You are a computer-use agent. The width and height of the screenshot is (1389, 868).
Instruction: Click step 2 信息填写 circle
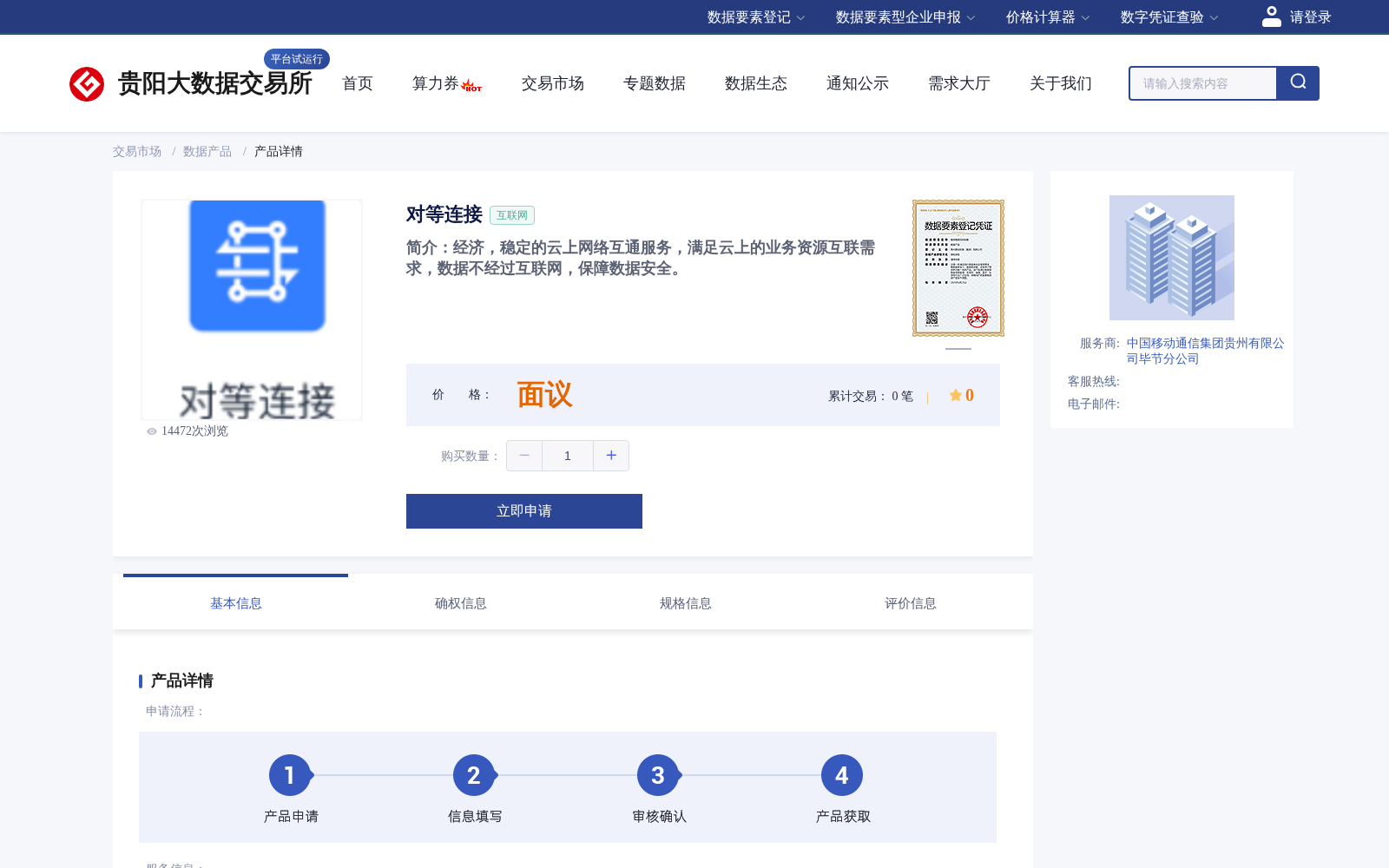(x=474, y=775)
